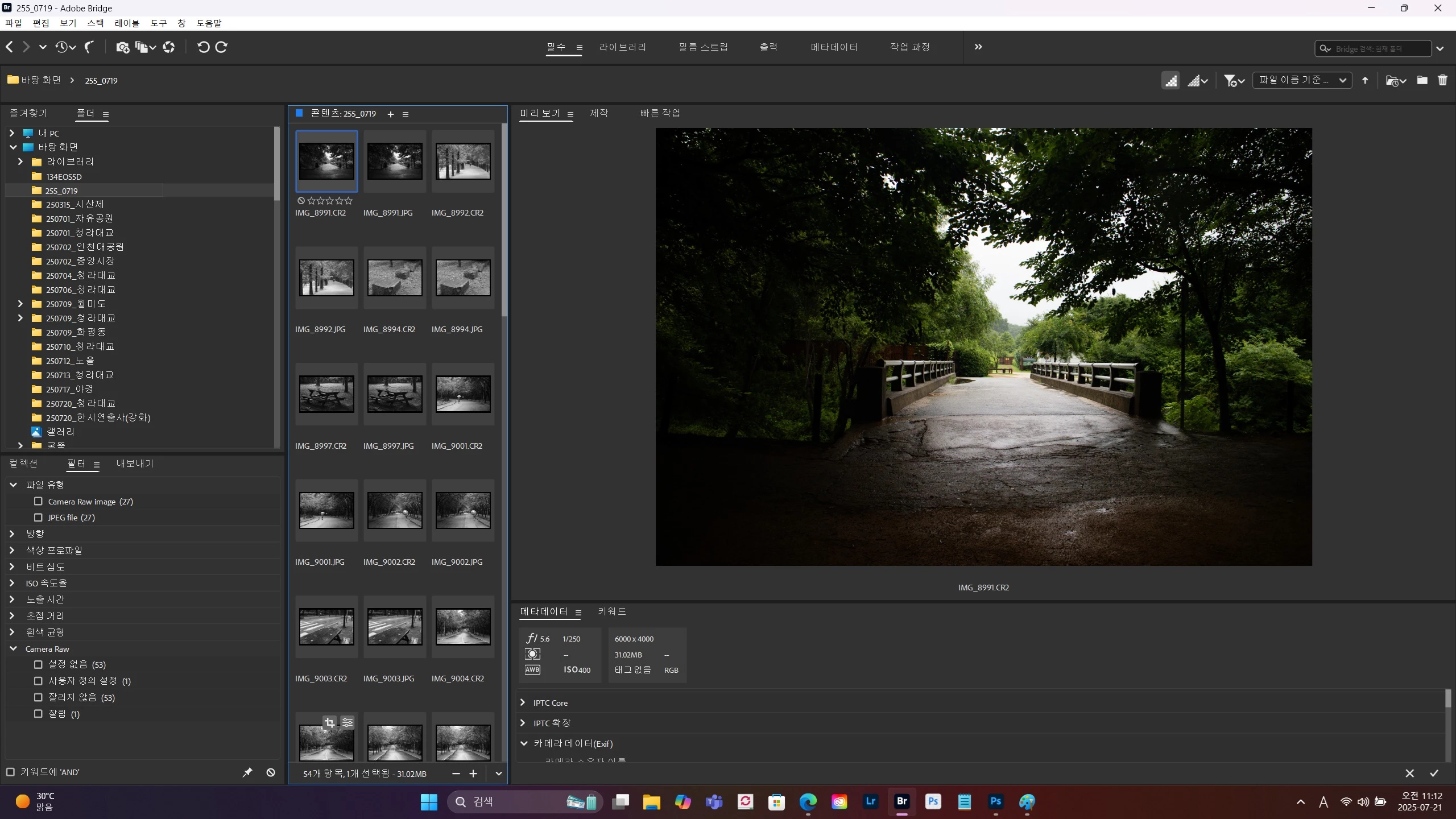This screenshot has width=1456, height=819.
Task: Click the clear filter icon in filter panel
Action: pos(271,772)
